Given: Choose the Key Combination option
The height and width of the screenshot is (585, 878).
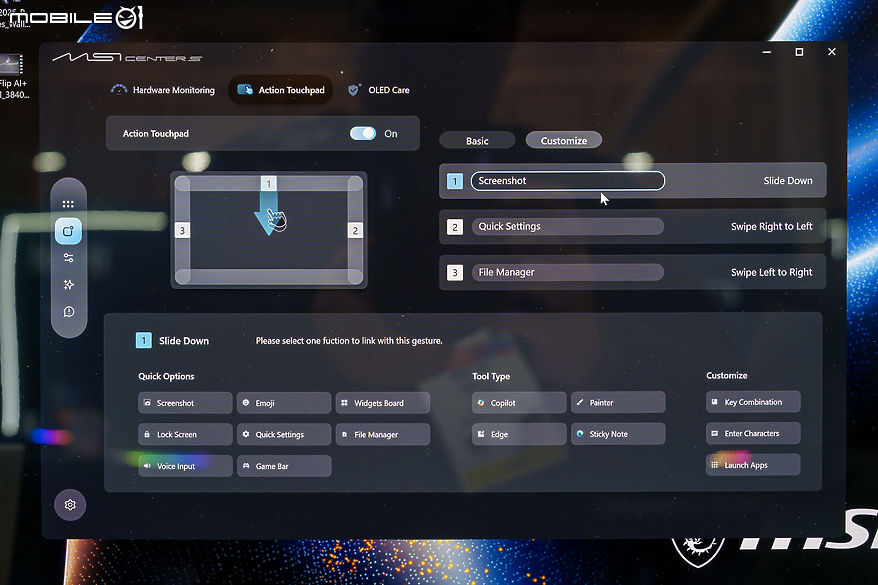Looking at the screenshot, I should pos(753,402).
